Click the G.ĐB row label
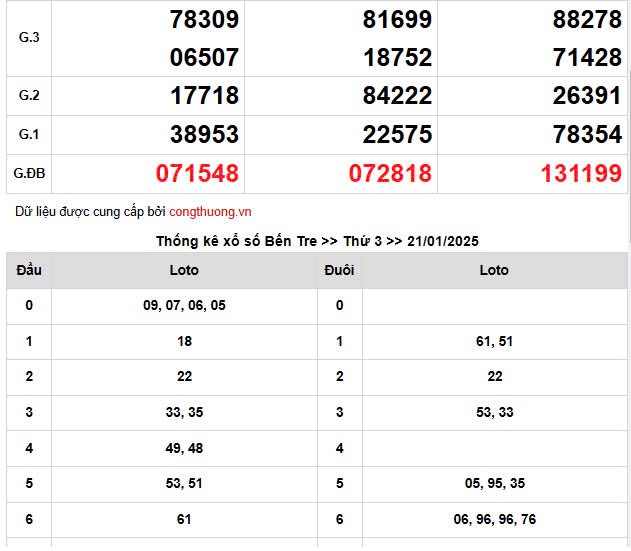The height and width of the screenshot is (551, 631). coord(29,174)
